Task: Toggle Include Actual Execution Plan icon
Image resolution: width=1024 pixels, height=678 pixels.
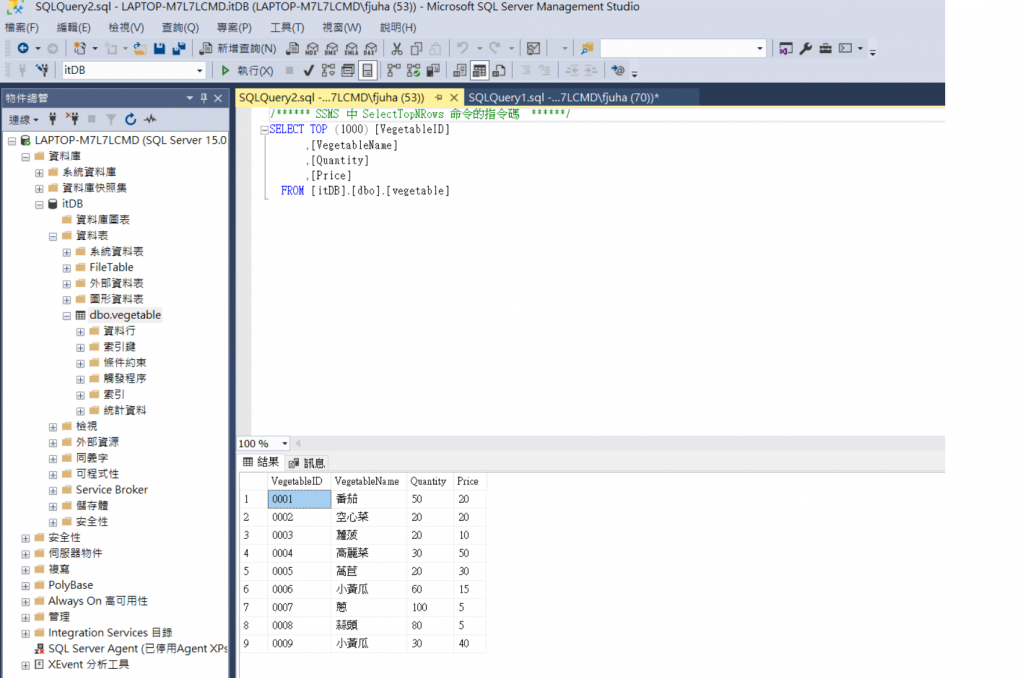Action: (x=394, y=70)
